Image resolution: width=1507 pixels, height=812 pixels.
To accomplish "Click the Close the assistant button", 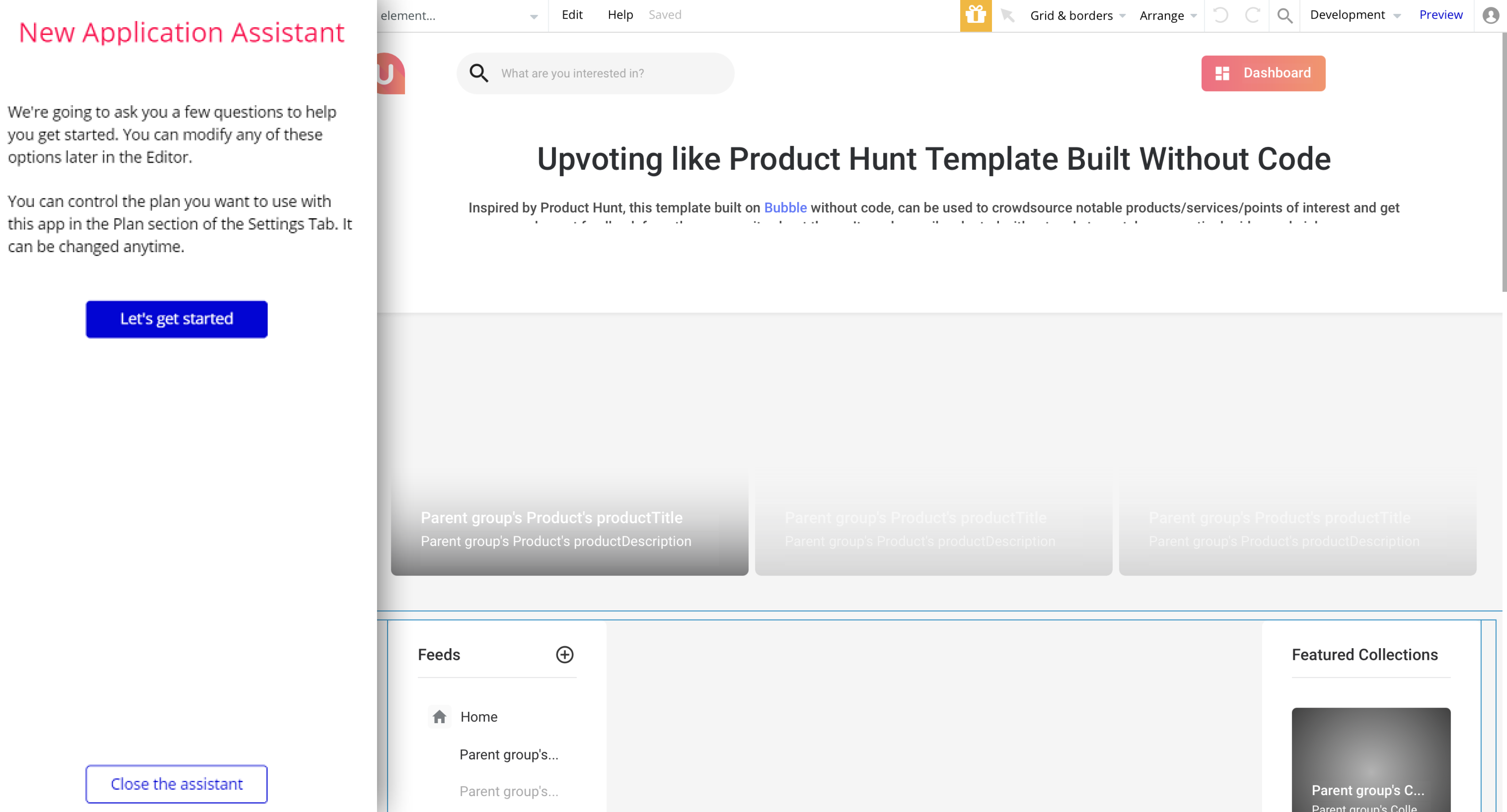I will tap(176, 783).
